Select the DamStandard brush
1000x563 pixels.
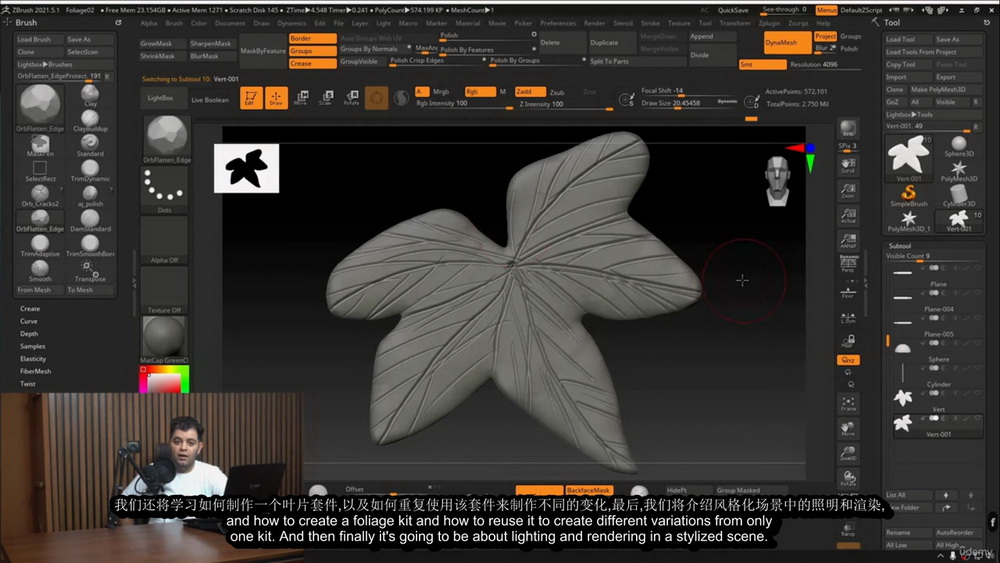tap(90, 220)
